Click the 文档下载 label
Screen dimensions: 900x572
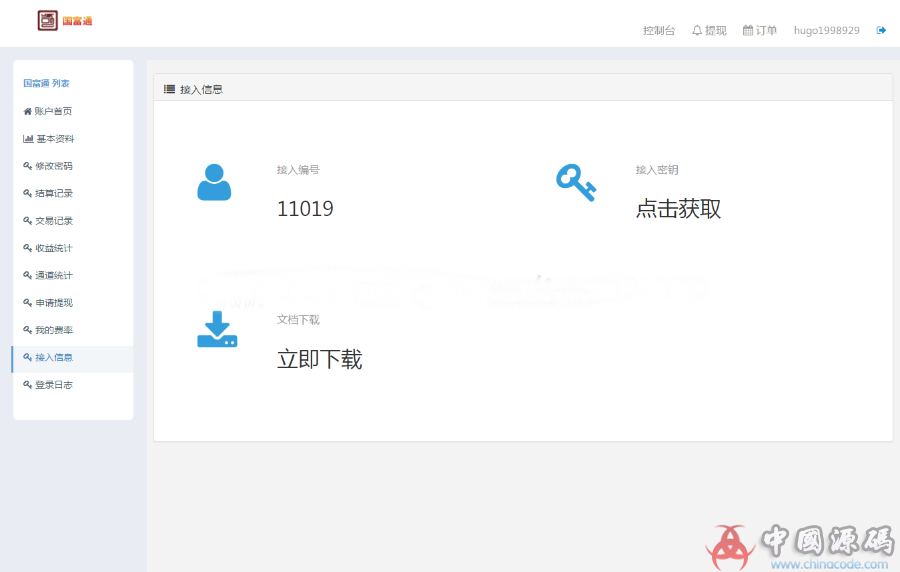click(298, 320)
